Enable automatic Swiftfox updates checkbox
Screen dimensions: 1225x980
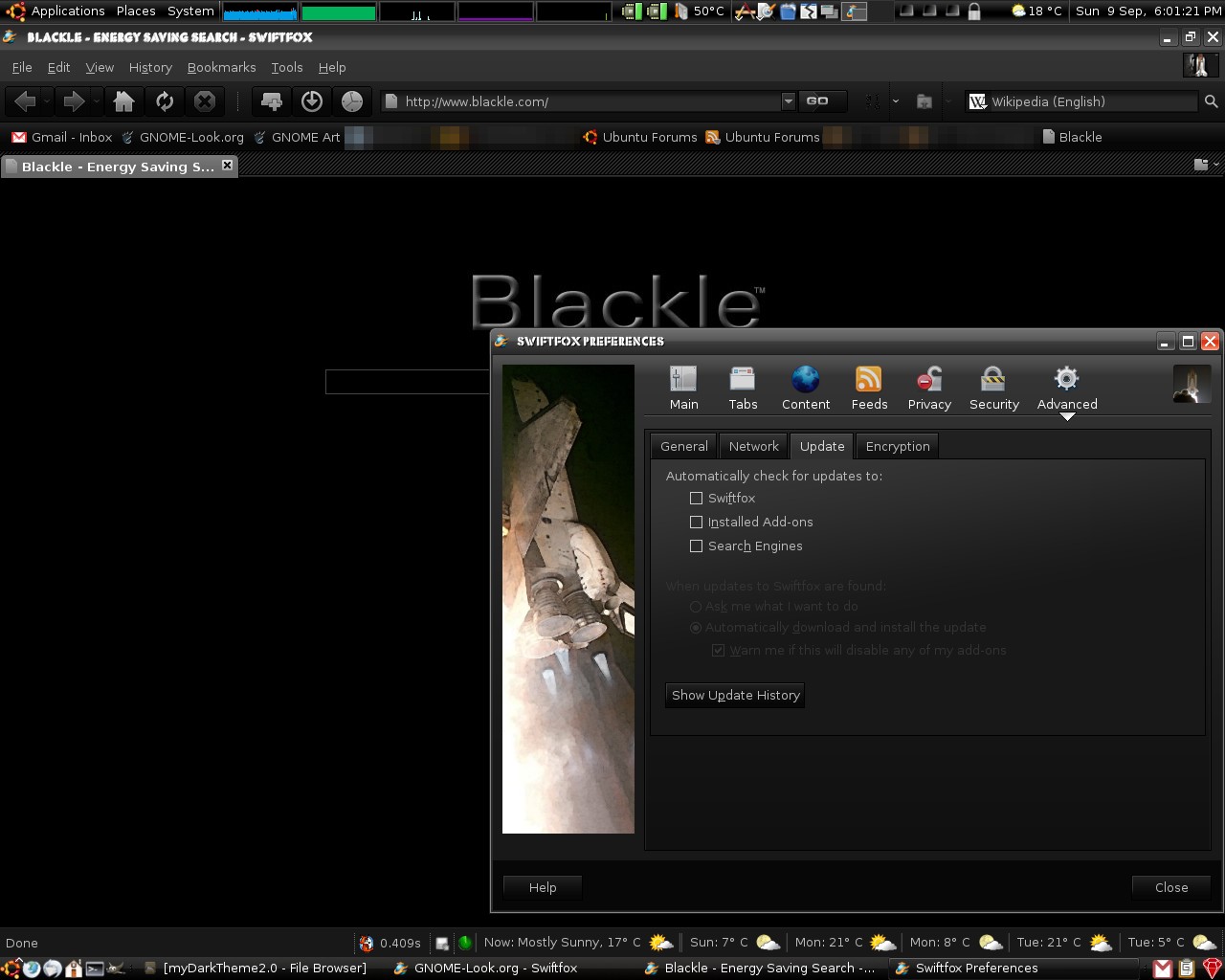[696, 498]
